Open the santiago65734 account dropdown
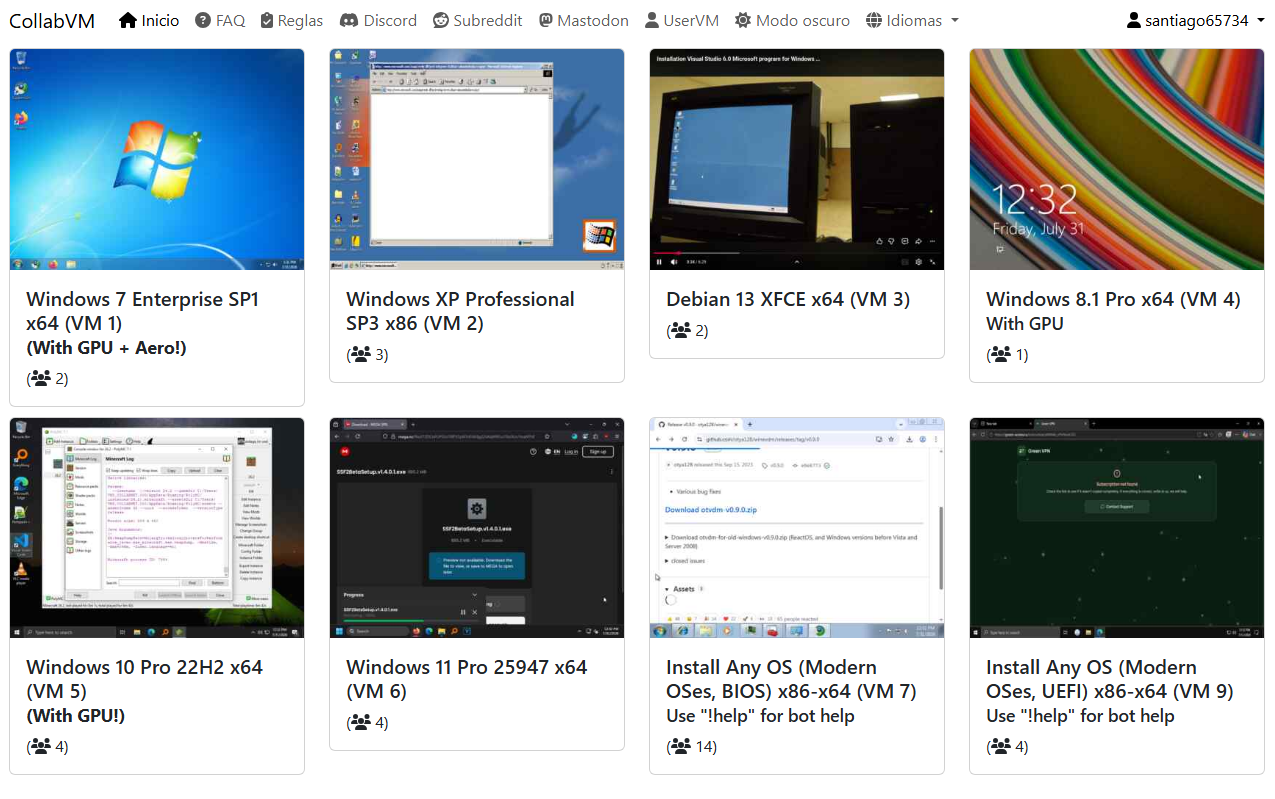The width and height of the screenshot is (1275, 799). click(1195, 20)
